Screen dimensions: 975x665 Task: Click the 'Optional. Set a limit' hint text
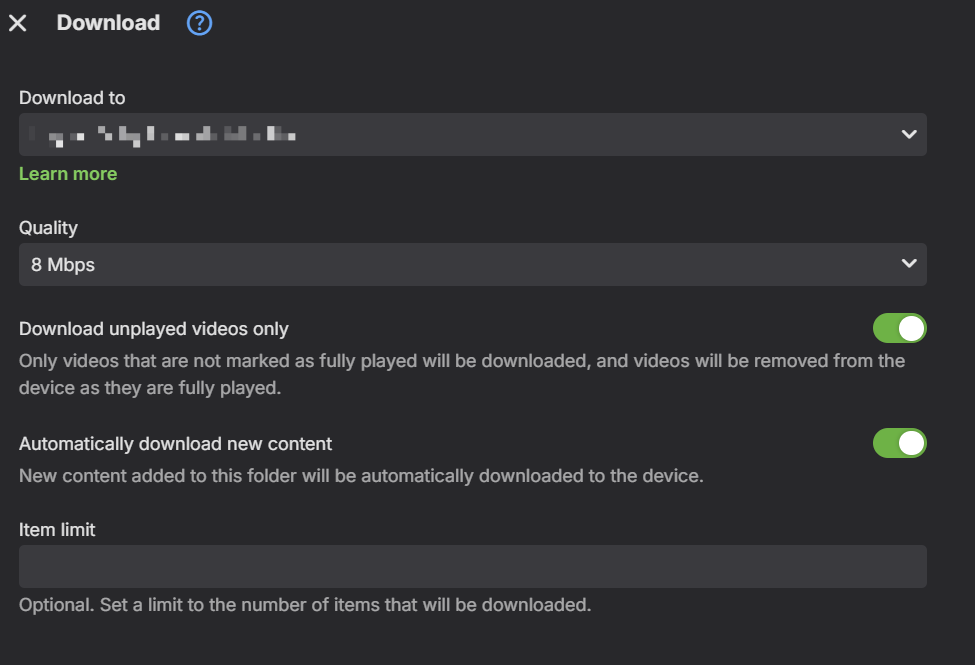point(305,605)
